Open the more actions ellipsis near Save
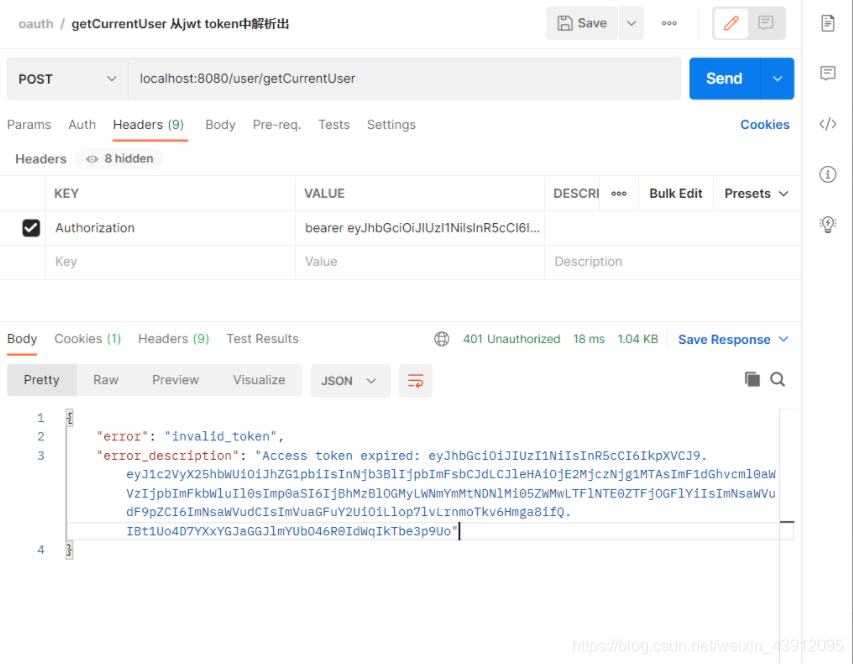 (669, 23)
